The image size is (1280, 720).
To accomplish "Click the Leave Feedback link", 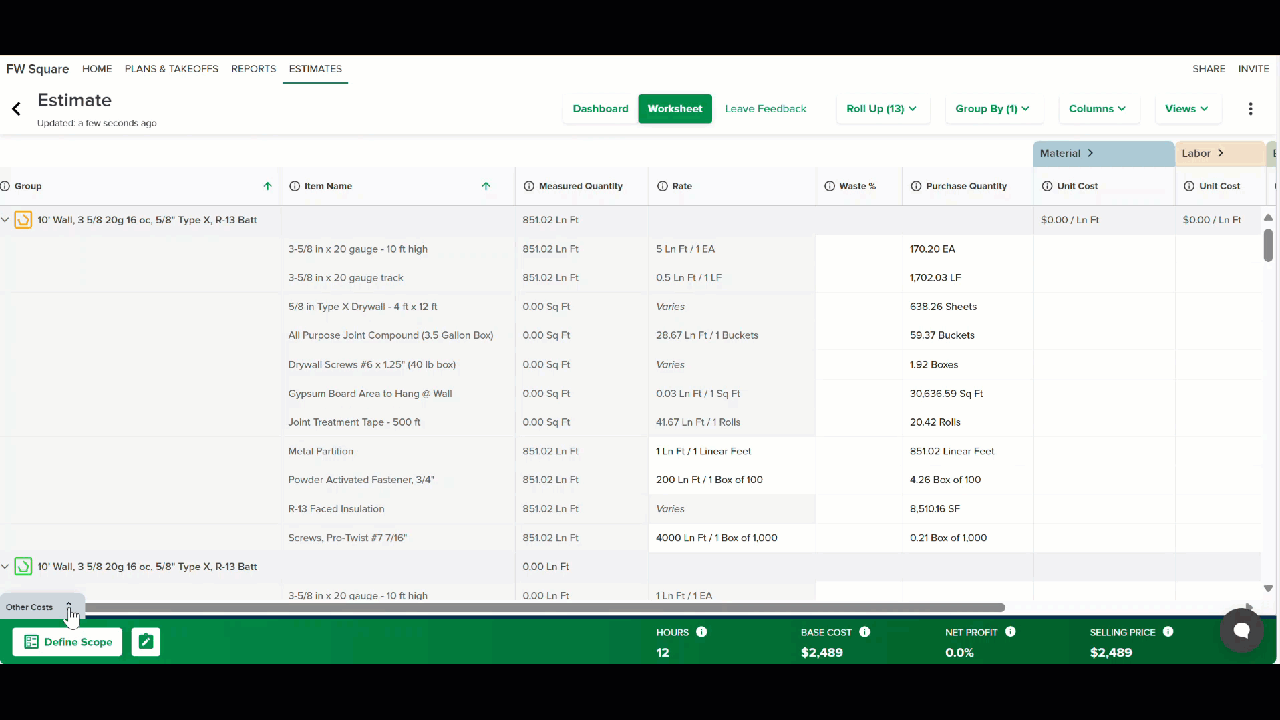I will pyautogui.click(x=765, y=108).
